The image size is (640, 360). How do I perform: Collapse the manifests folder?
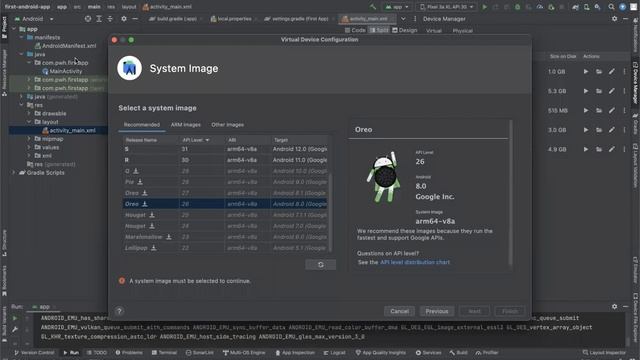[x=21, y=37]
